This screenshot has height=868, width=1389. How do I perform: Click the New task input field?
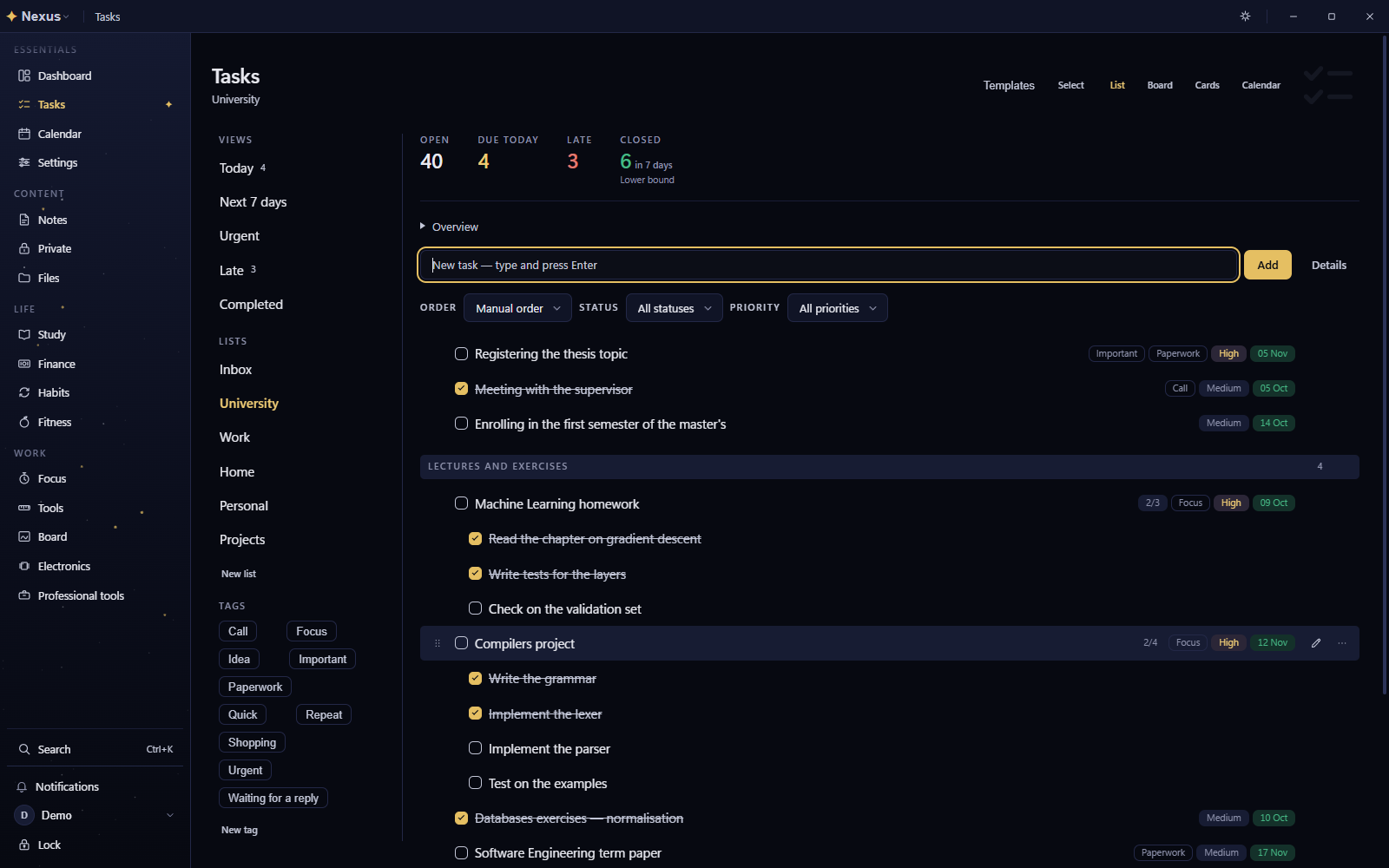point(828,265)
